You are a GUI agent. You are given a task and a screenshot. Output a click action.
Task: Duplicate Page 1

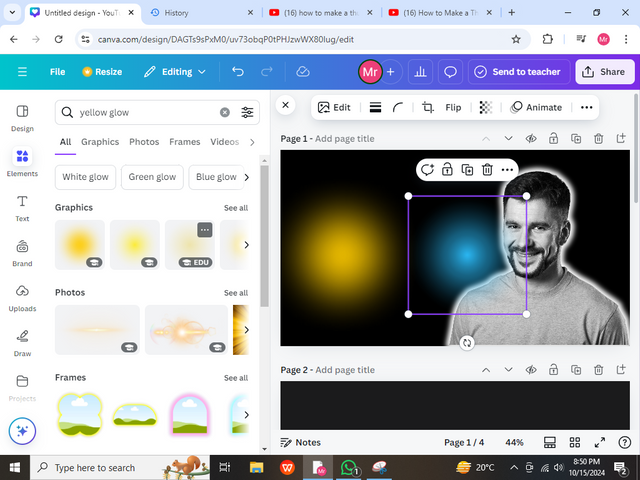click(576, 139)
